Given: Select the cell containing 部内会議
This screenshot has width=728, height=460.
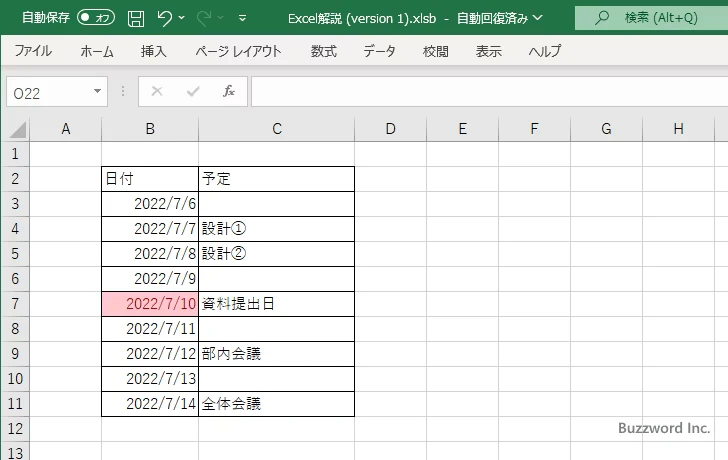Looking at the screenshot, I should click(276, 354).
